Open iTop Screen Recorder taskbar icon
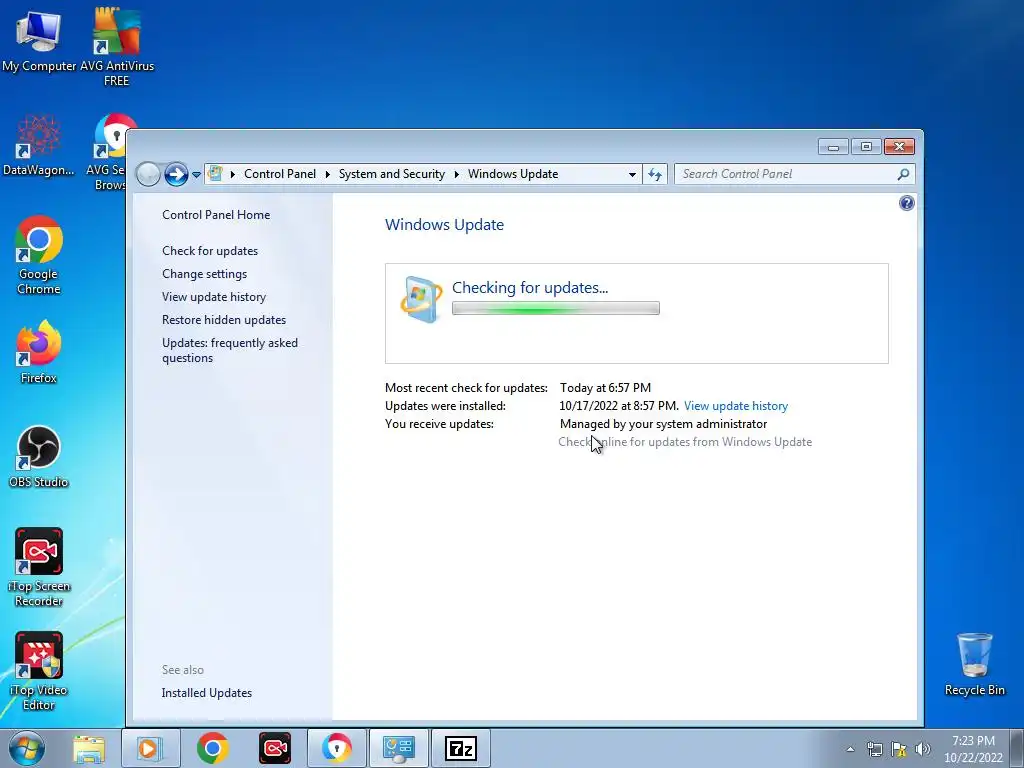The height and width of the screenshot is (768, 1024). coord(275,748)
